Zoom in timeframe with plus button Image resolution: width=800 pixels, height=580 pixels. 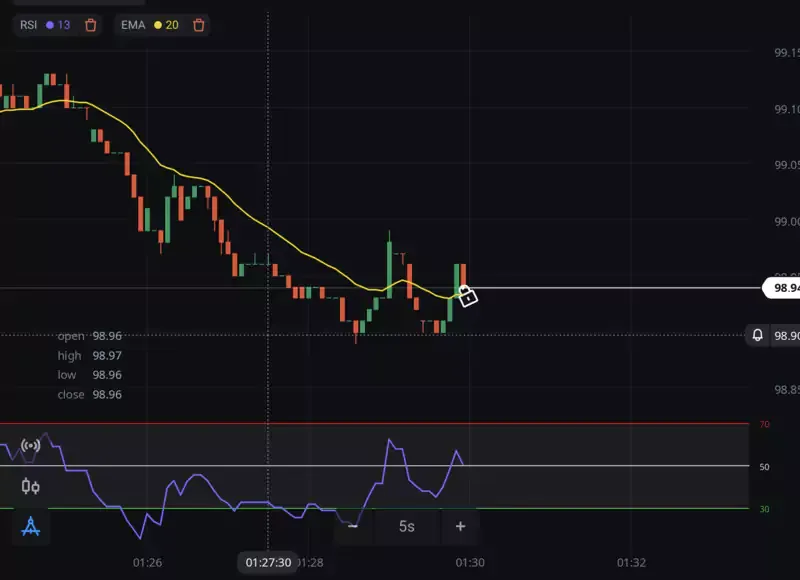[460, 526]
